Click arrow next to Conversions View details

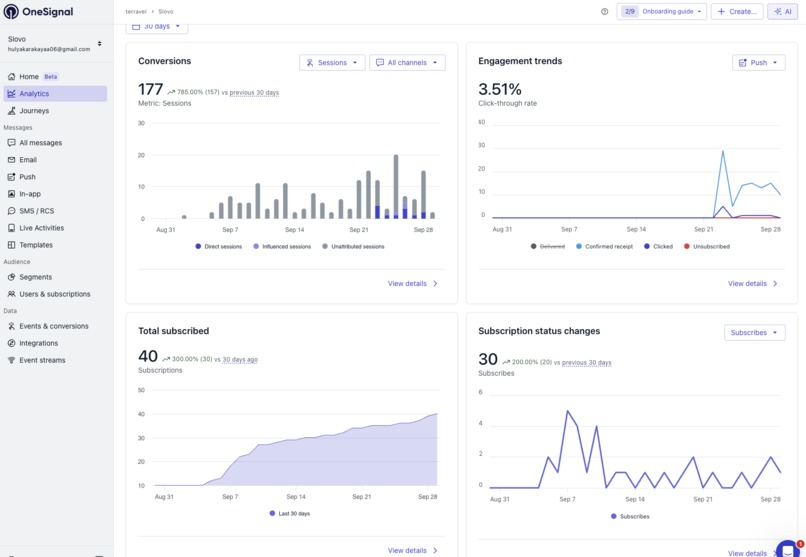(435, 284)
